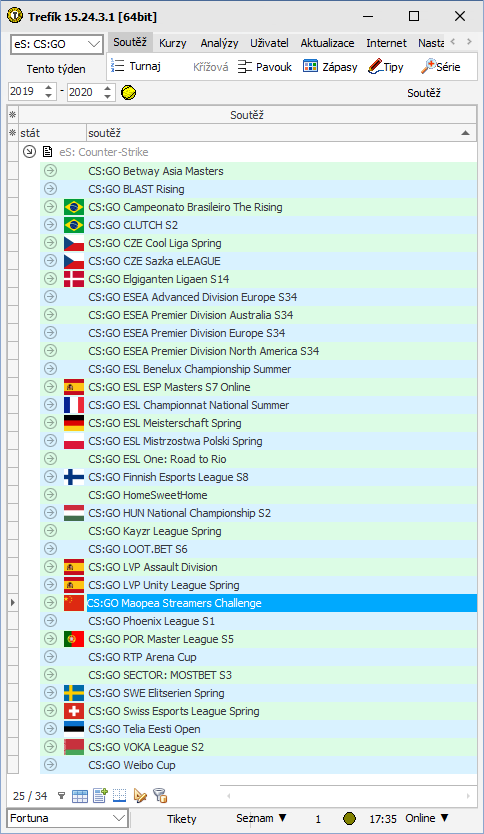Open the Tipy tips tool
This screenshot has height=834, width=484.
386,67
